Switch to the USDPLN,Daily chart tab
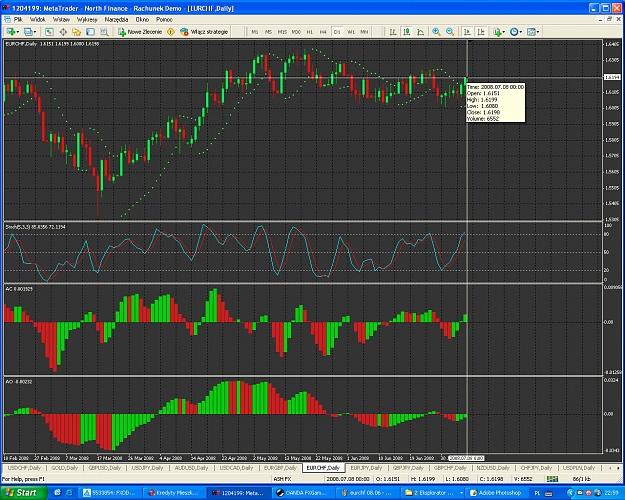This screenshot has width=625, height=500. click(578, 468)
